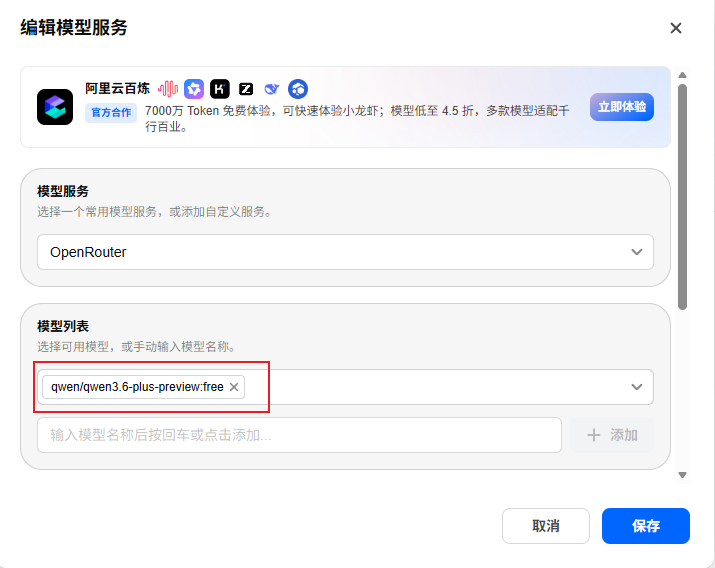This screenshot has height=568, width=715.
Task: Click the scrollbar down arrow
Action: point(682,475)
